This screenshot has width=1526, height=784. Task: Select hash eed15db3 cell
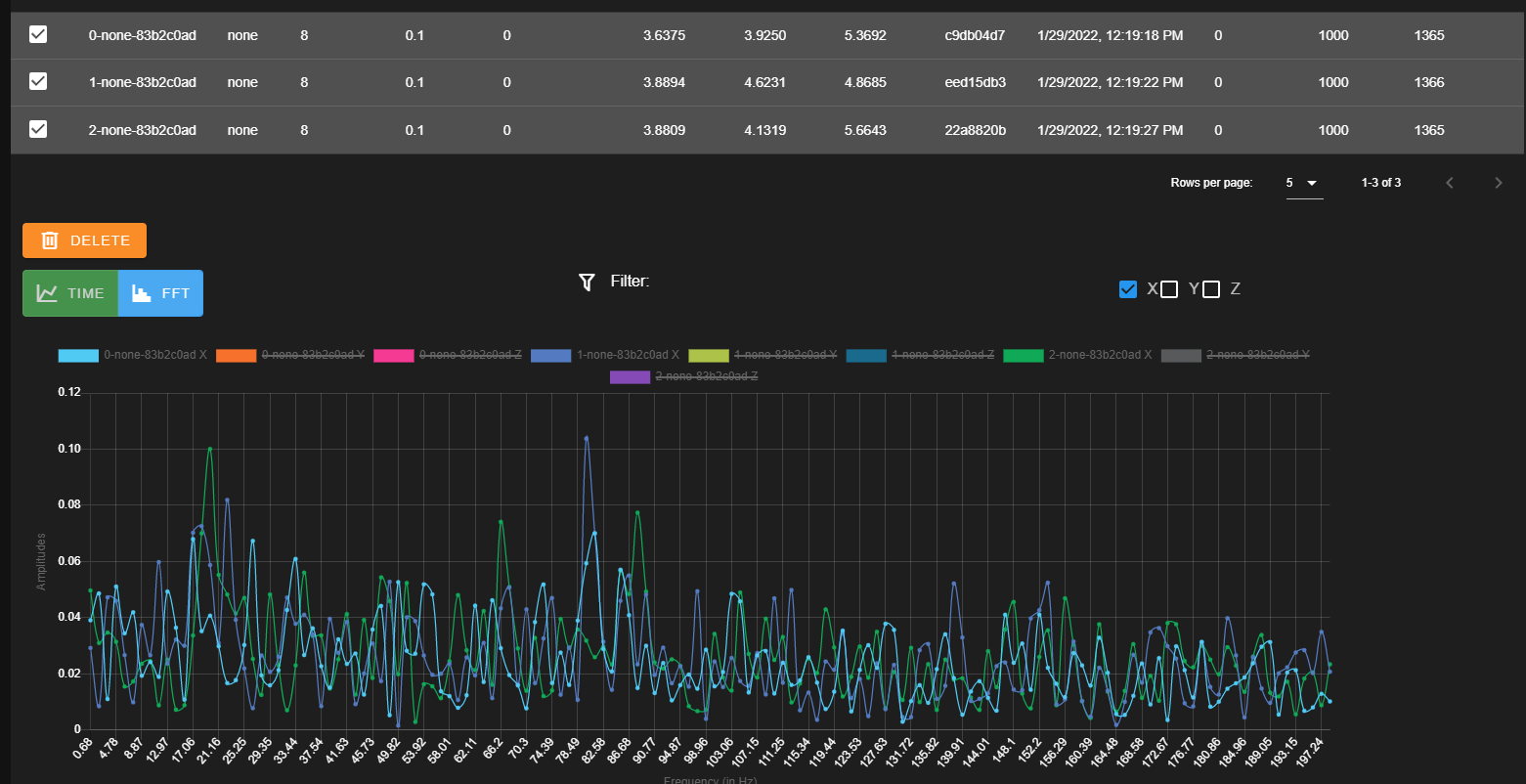click(975, 82)
